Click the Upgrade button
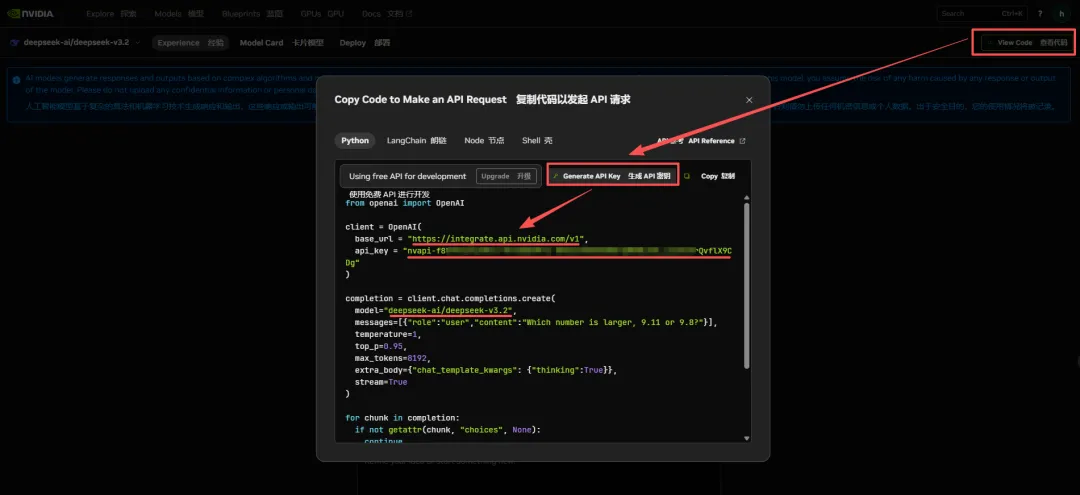 click(506, 176)
